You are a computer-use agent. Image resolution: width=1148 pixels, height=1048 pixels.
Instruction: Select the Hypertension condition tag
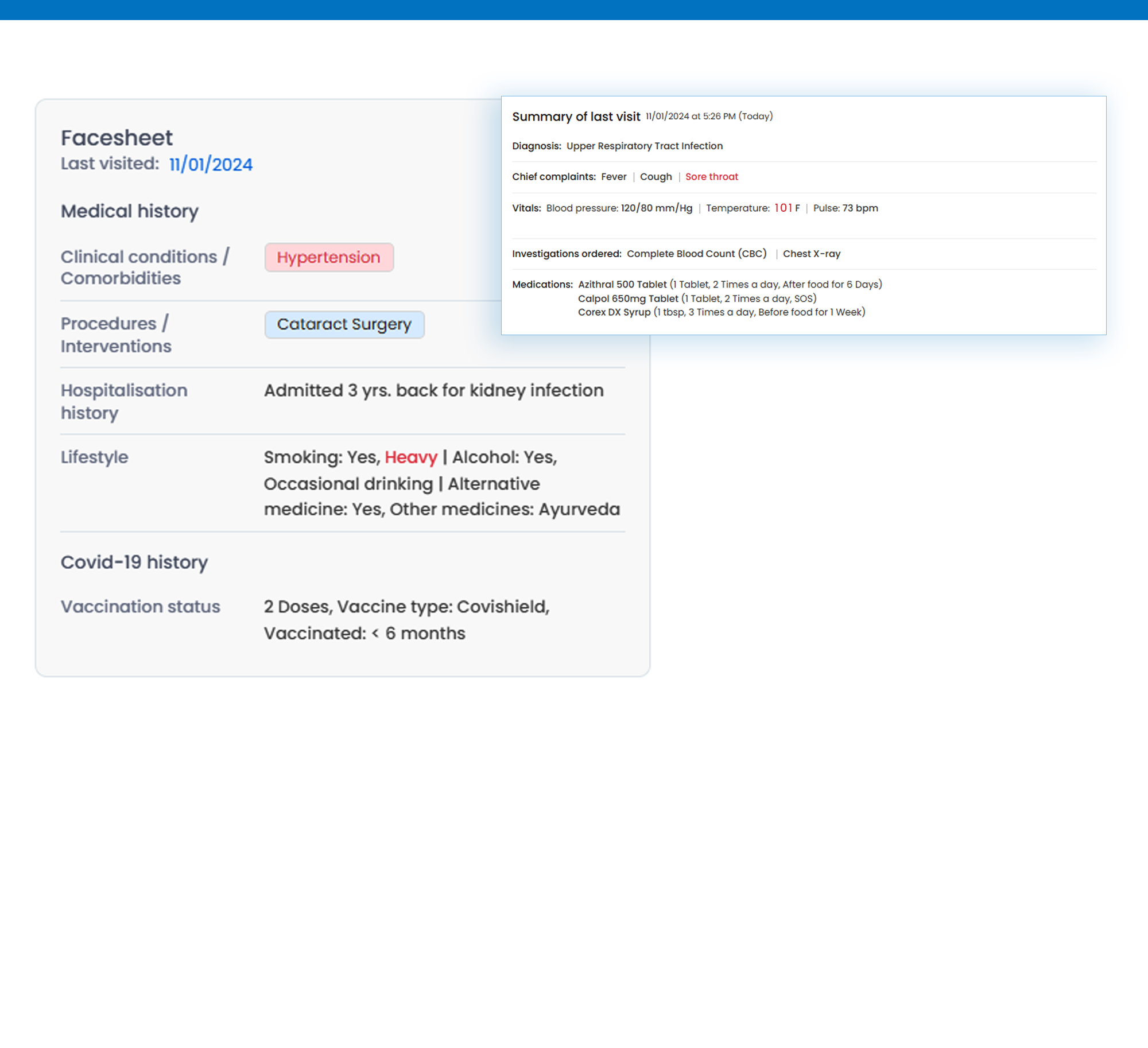pyautogui.click(x=329, y=257)
